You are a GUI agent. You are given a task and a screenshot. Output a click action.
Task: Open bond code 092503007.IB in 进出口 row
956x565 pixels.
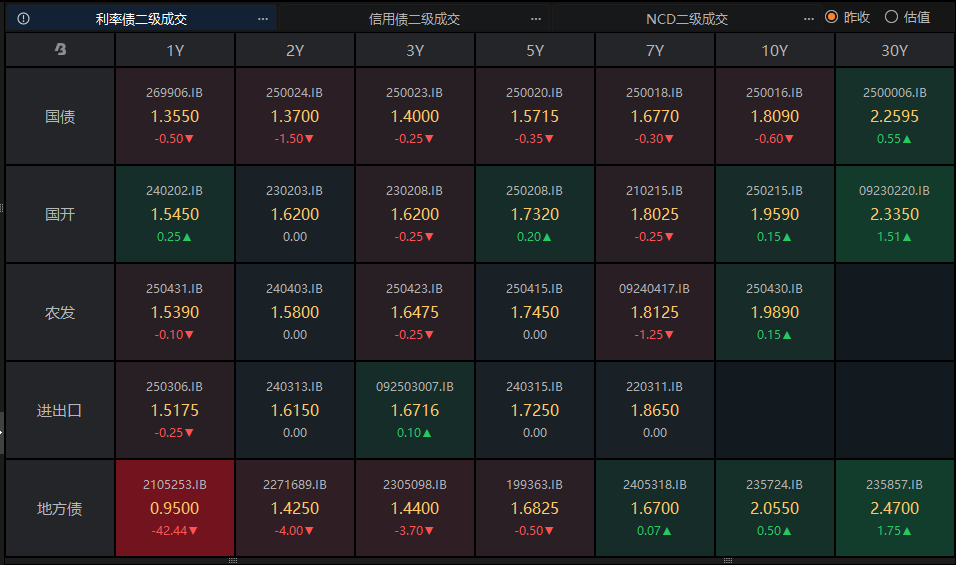click(x=415, y=386)
